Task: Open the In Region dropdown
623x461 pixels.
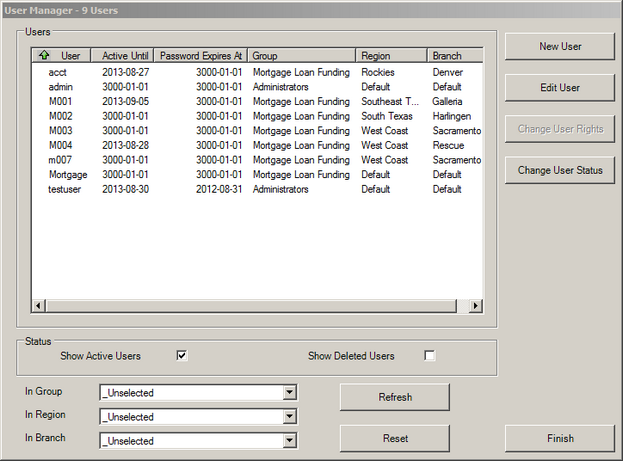Action: click(290, 416)
